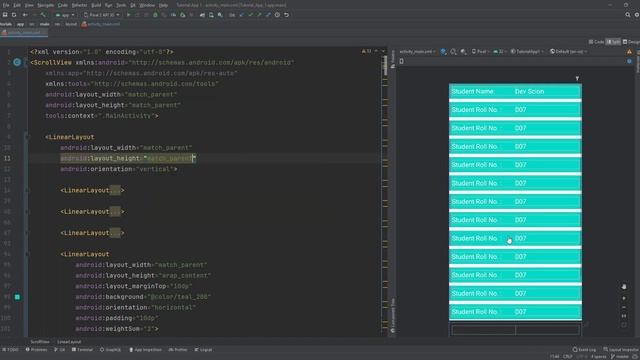Image resolution: width=640 pixels, height=360 pixels.
Task: Open the app run configuration dropdown
Action: [x=65, y=15]
